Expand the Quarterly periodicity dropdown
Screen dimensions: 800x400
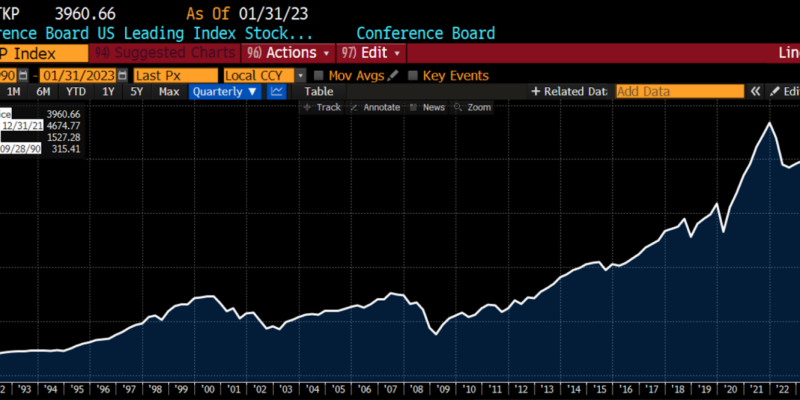point(226,91)
